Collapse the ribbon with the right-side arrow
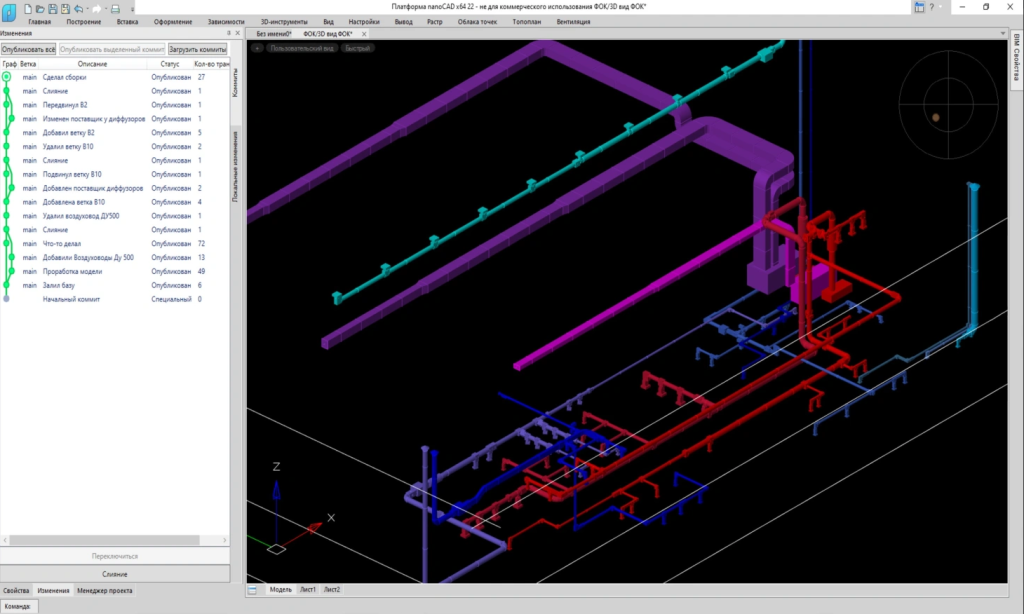This screenshot has height=614, width=1024. [x=1003, y=33]
